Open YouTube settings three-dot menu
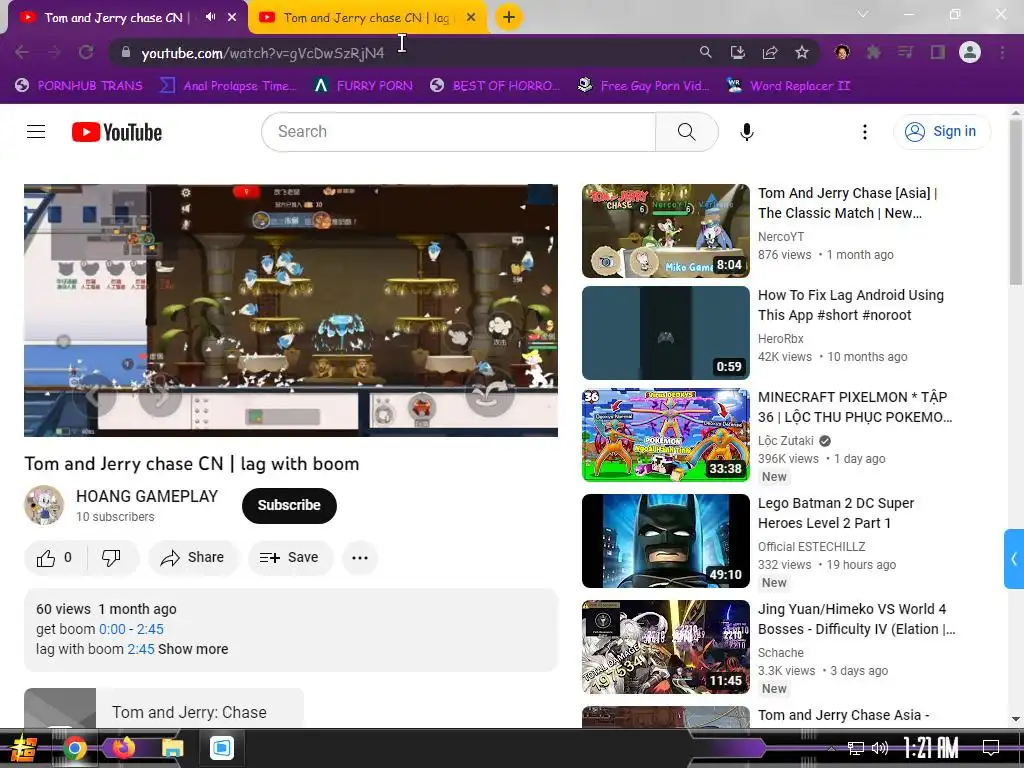This screenshot has width=1024, height=768. [x=865, y=132]
